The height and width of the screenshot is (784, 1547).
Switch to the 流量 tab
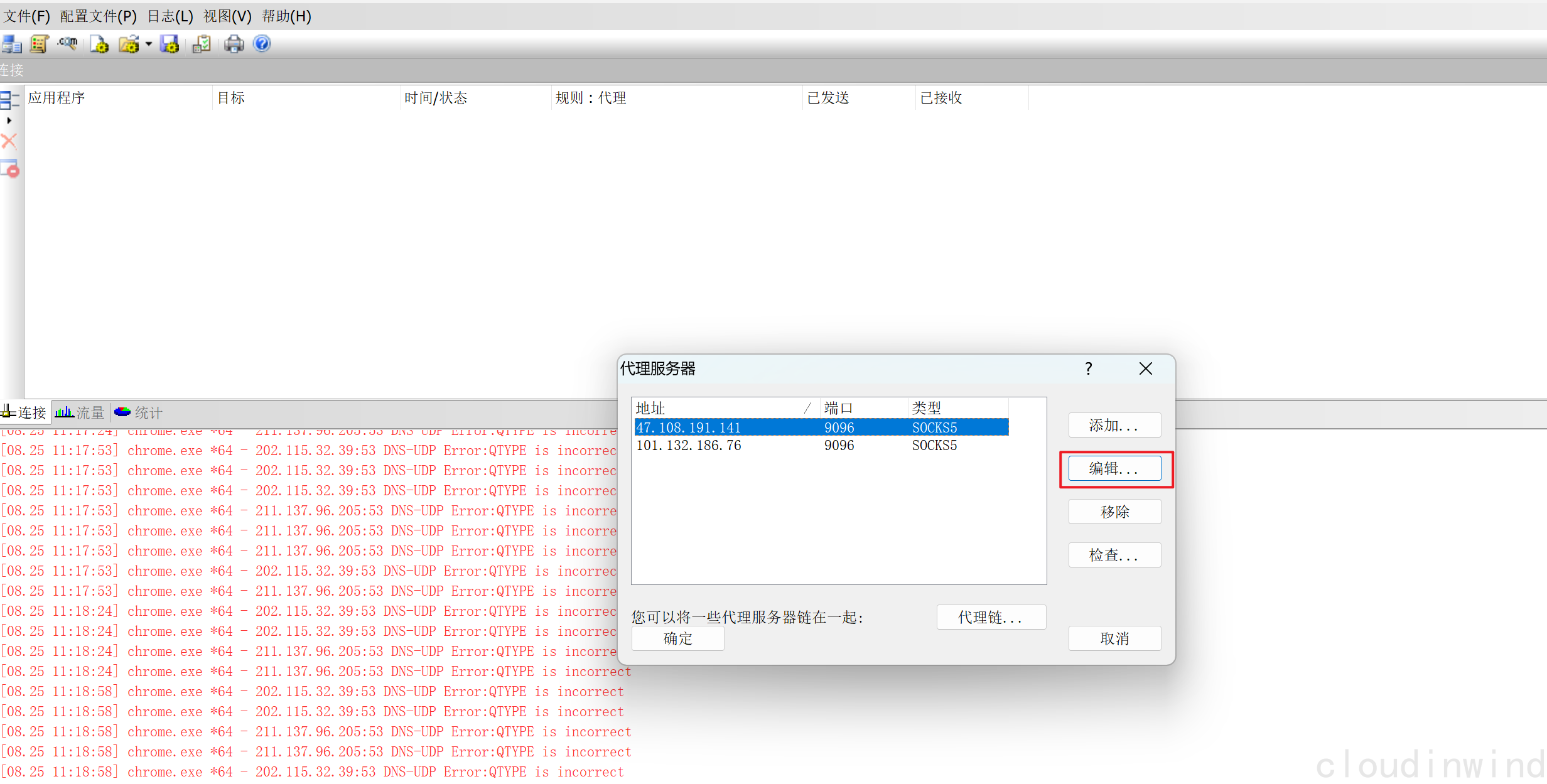[80, 412]
